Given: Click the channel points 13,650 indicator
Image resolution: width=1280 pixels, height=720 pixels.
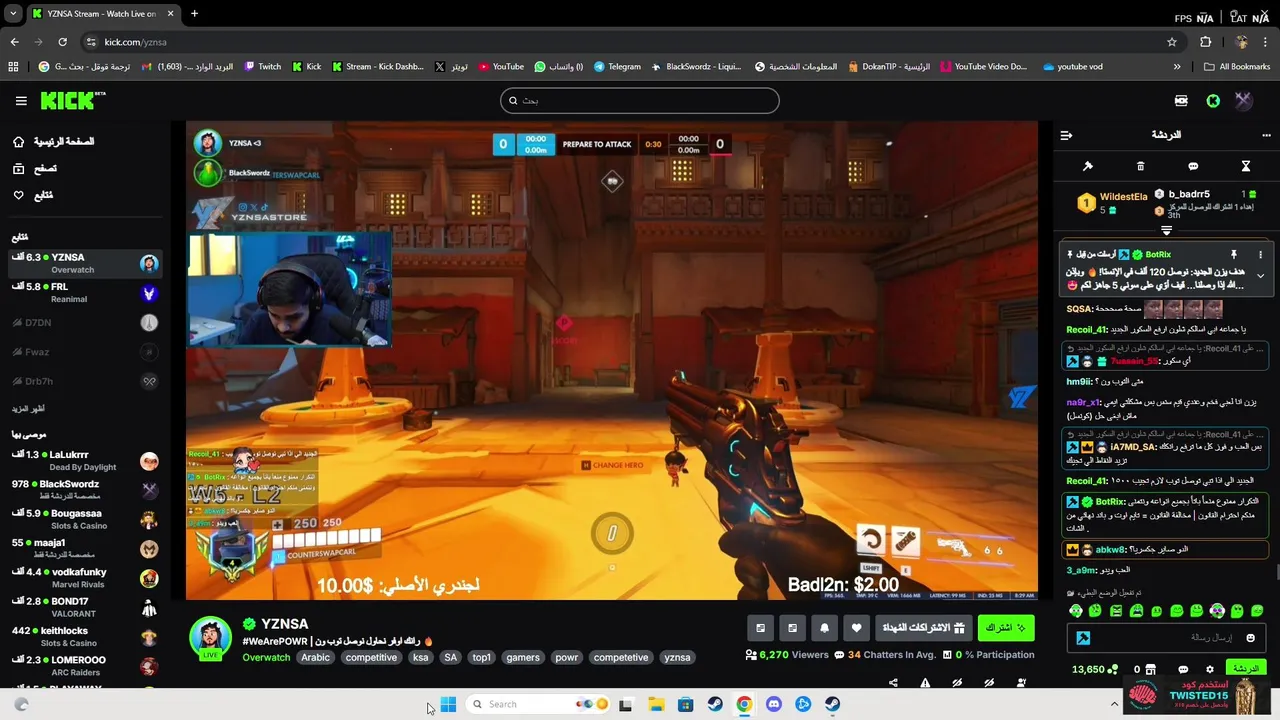Looking at the screenshot, I should [1094, 670].
